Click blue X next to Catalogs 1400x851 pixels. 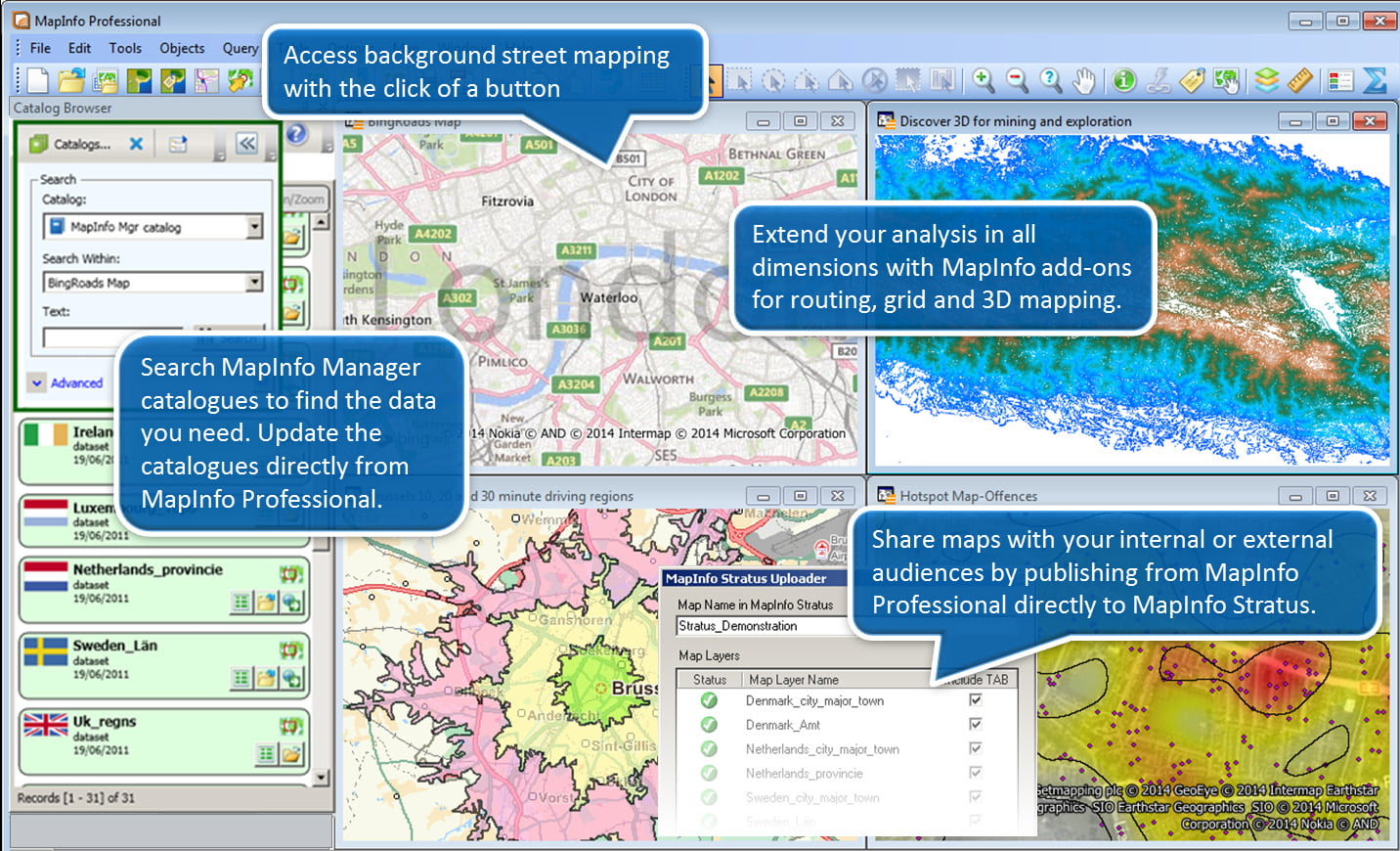click(x=136, y=144)
